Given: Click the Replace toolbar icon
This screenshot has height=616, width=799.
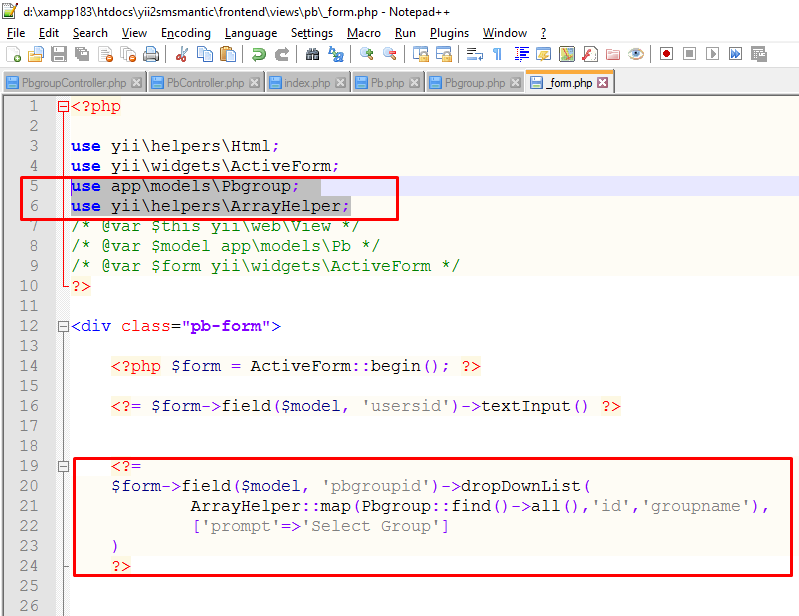Looking at the screenshot, I should pyautogui.click(x=335, y=54).
